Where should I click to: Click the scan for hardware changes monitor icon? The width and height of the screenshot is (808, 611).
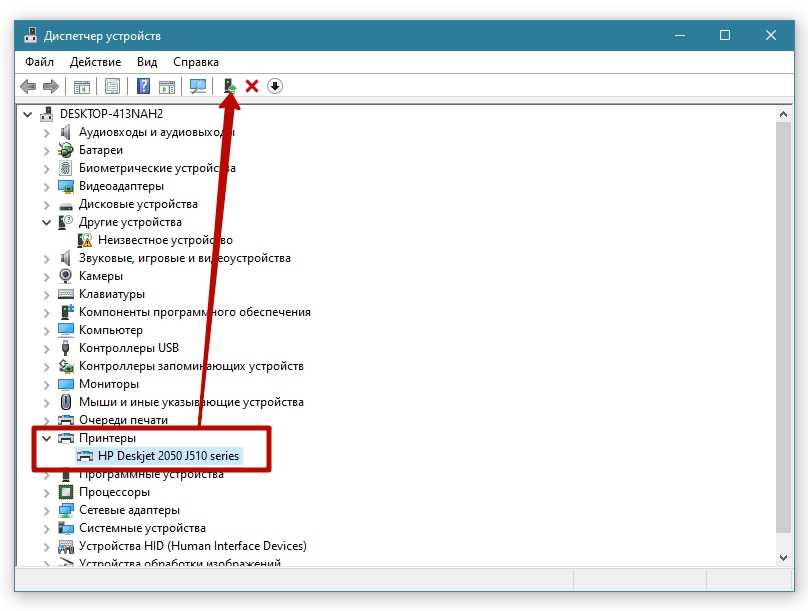tap(198, 86)
